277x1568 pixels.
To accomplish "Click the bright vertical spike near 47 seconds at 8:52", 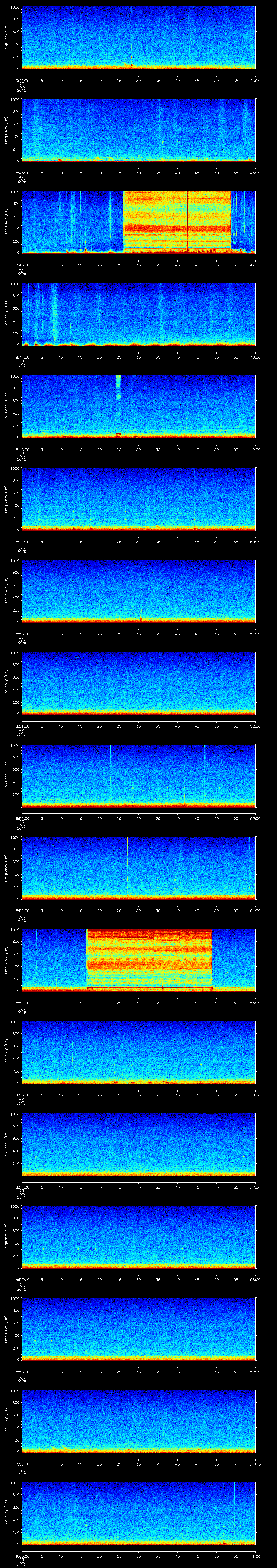I will [205, 771].
